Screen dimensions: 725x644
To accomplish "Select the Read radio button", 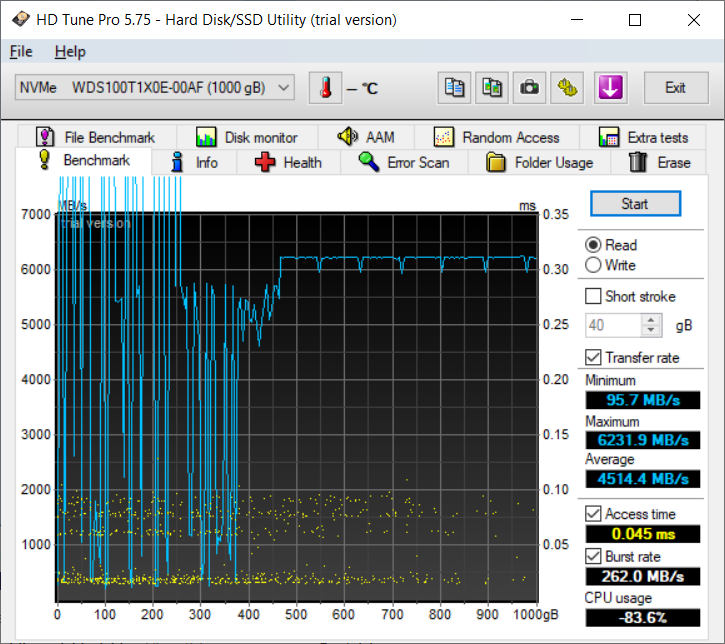I will tap(593, 245).
